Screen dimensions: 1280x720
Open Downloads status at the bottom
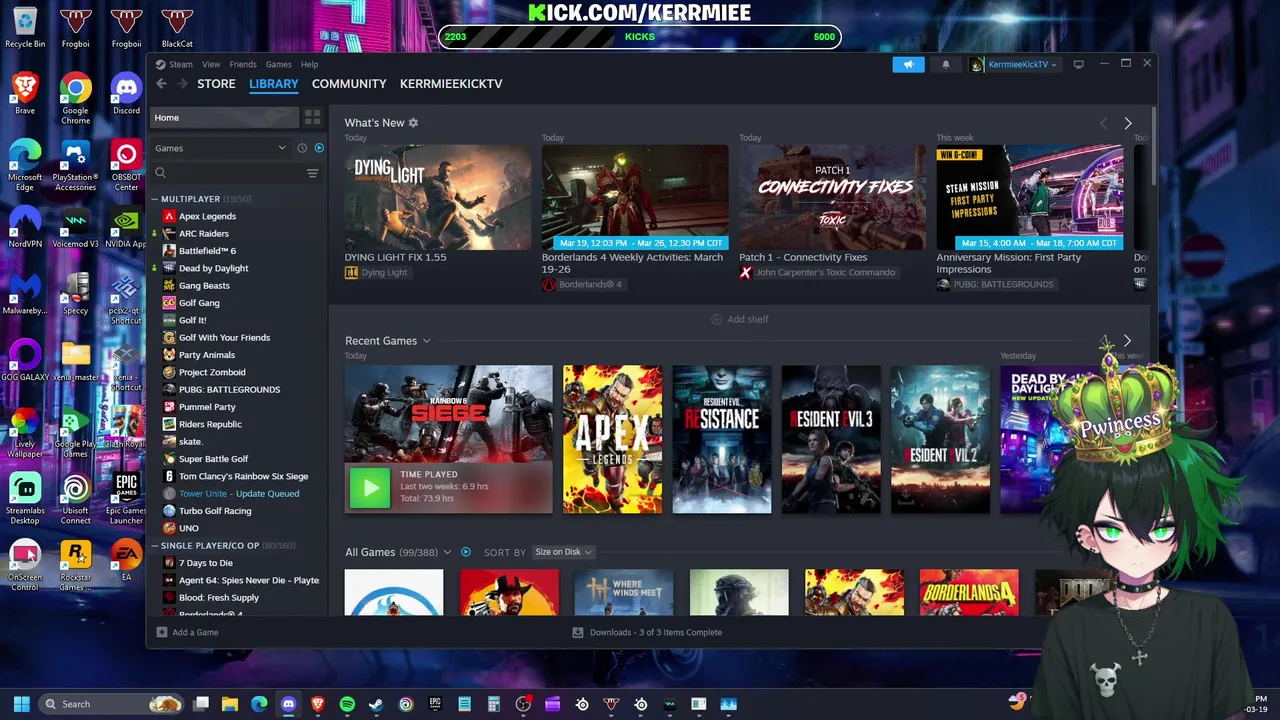coord(647,632)
